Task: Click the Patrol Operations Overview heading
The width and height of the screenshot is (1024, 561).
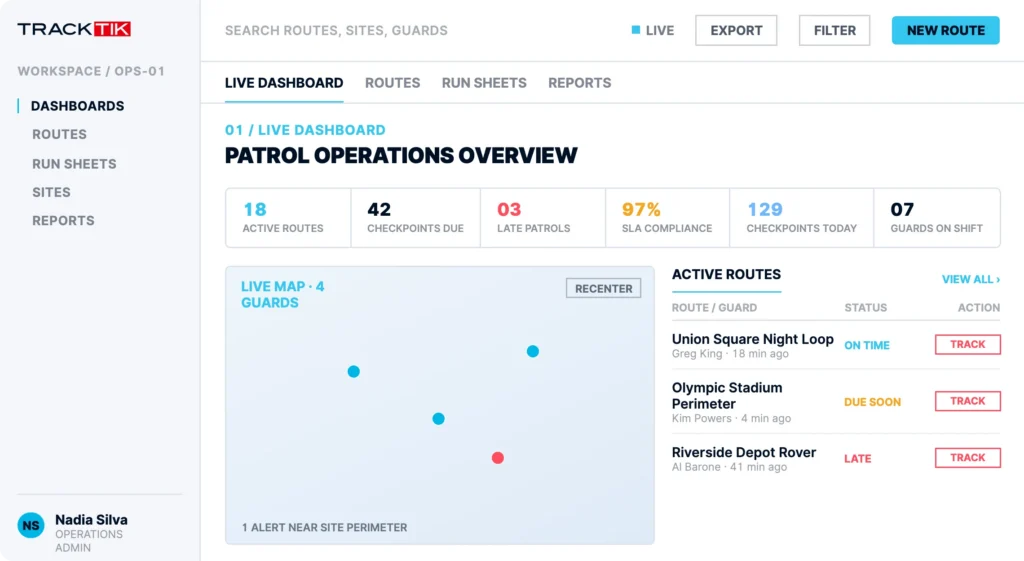Action: pyautogui.click(x=401, y=155)
